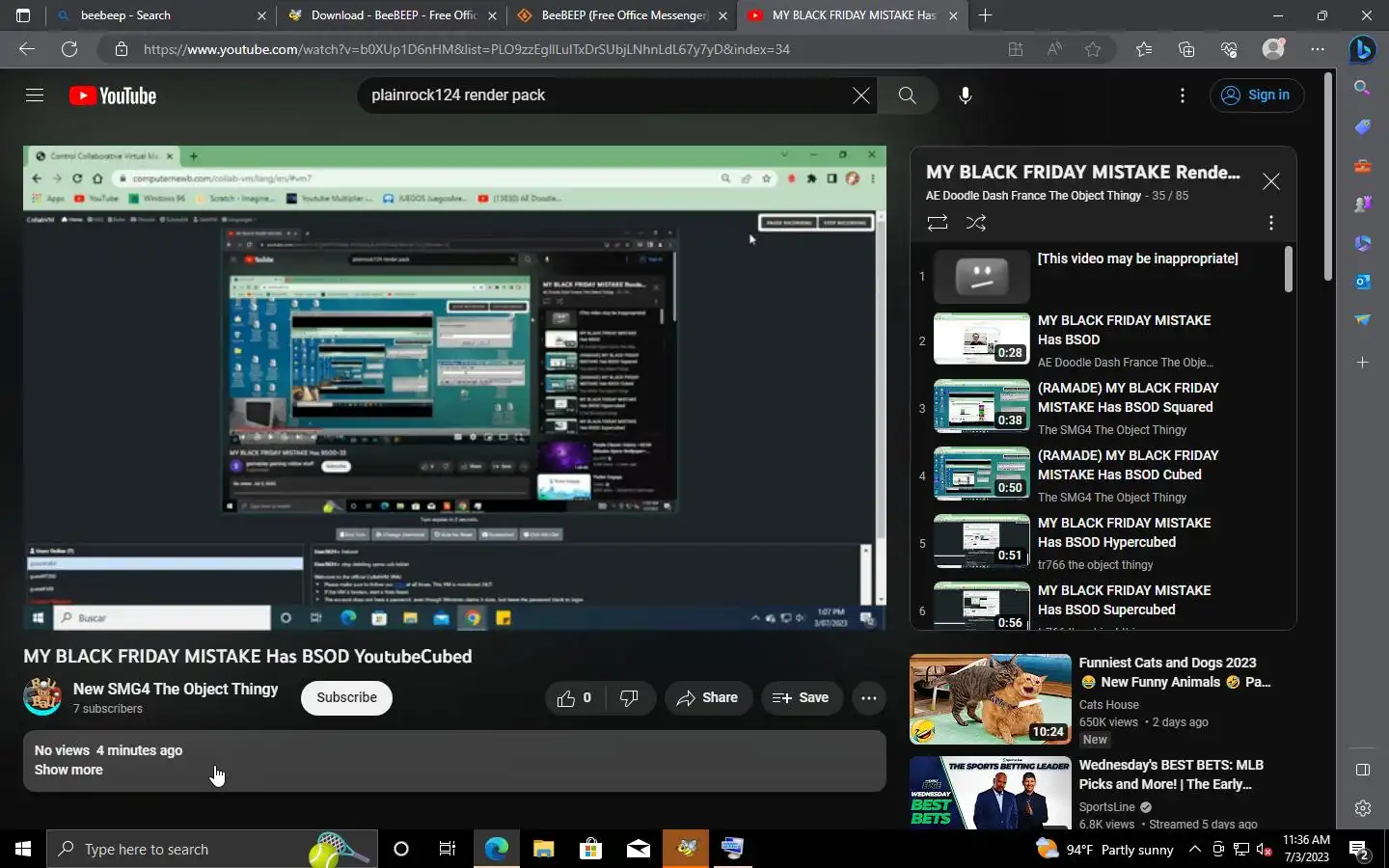Add this page to favorites star
This screenshot has height=868, width=1389.
(1093, 49)
